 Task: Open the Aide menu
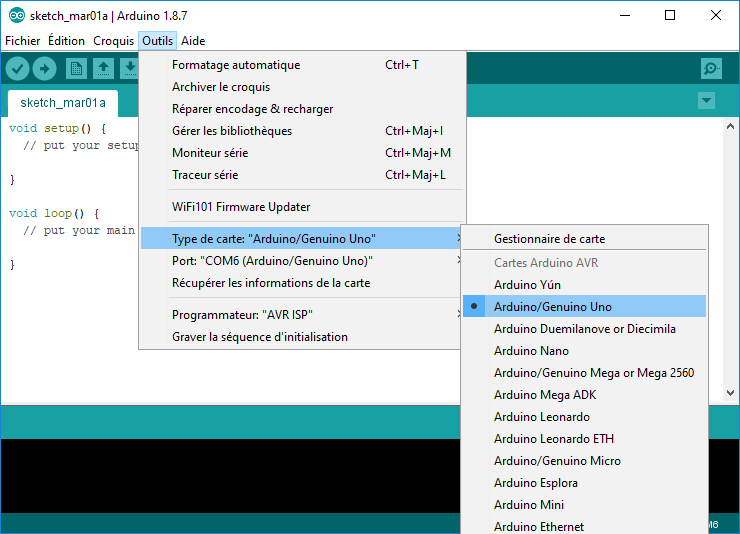[x=193, y=41]
